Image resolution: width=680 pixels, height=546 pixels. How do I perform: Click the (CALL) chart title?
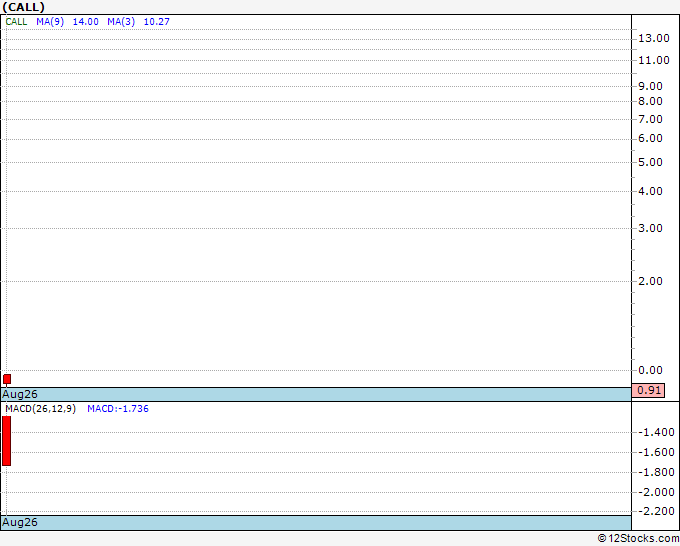pyautogui.click(x=23, y=7)
